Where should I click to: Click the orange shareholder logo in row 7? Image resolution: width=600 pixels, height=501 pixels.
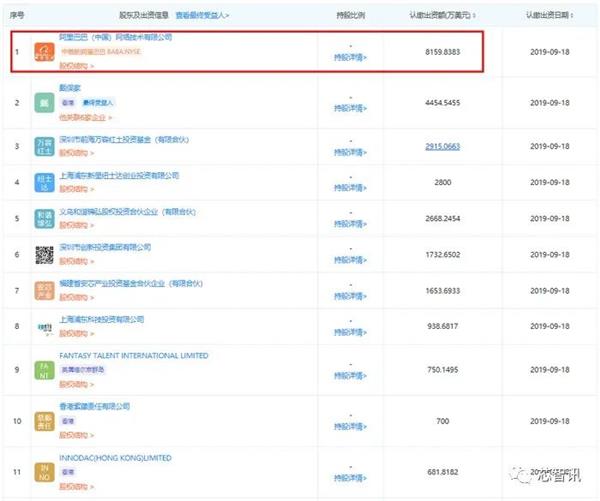pyautogui.click(x=44, y=291)
